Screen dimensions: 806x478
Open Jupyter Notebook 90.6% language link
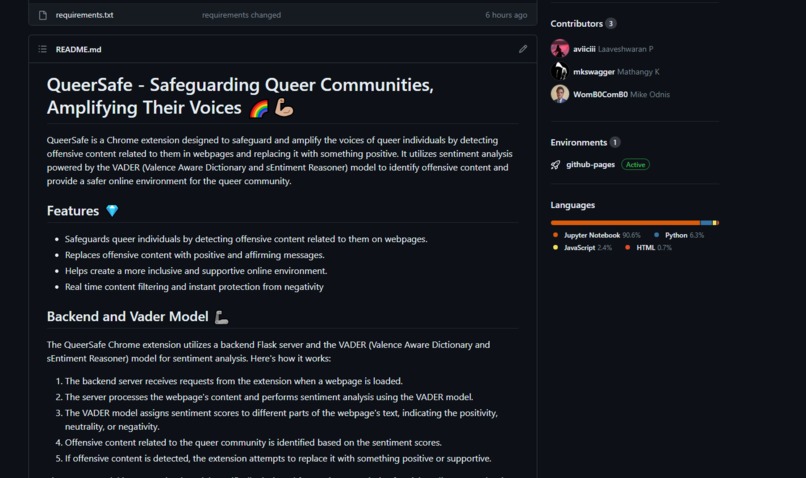point(602,235)
